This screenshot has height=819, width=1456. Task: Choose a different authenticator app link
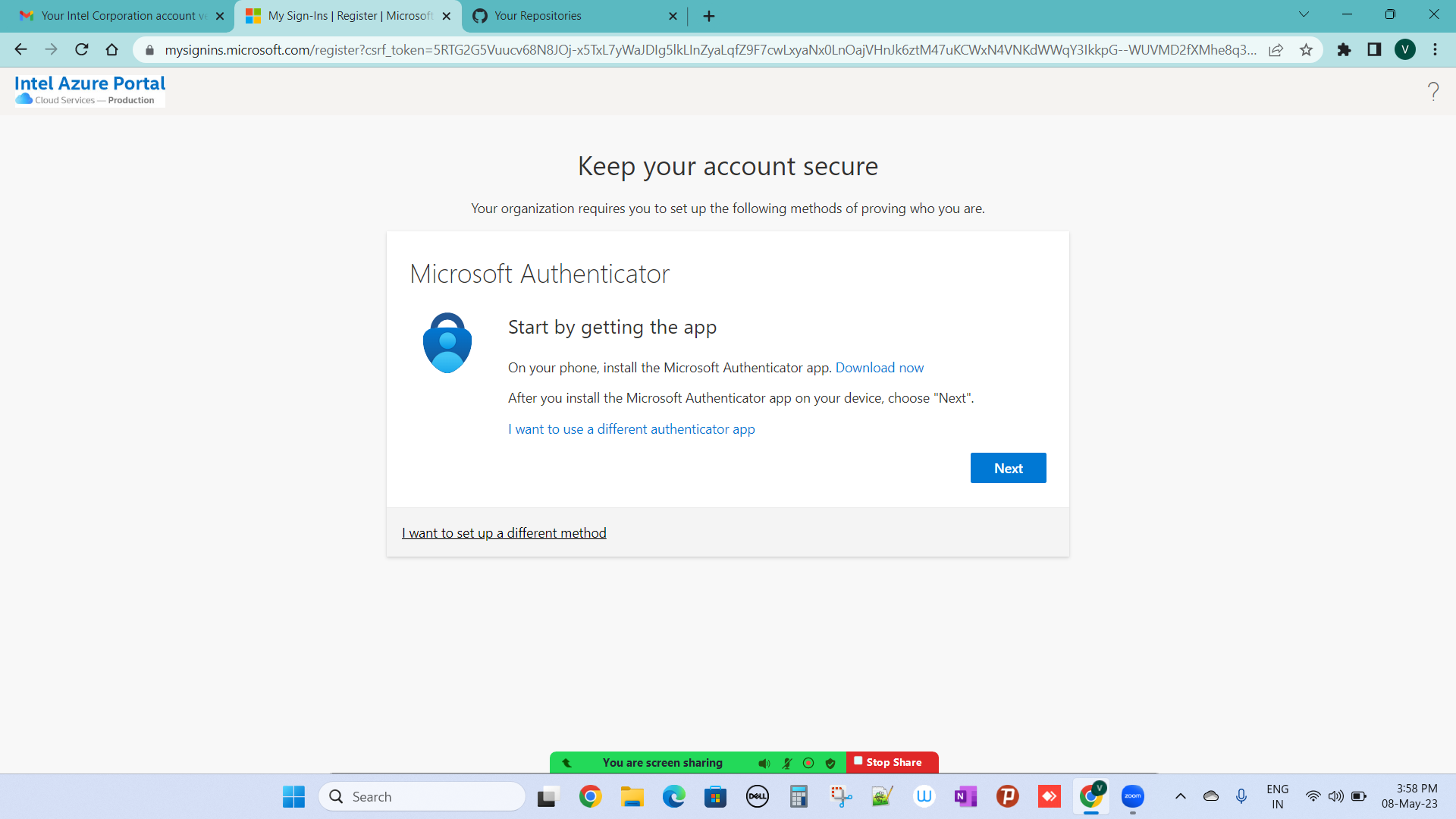click(631, 429)
